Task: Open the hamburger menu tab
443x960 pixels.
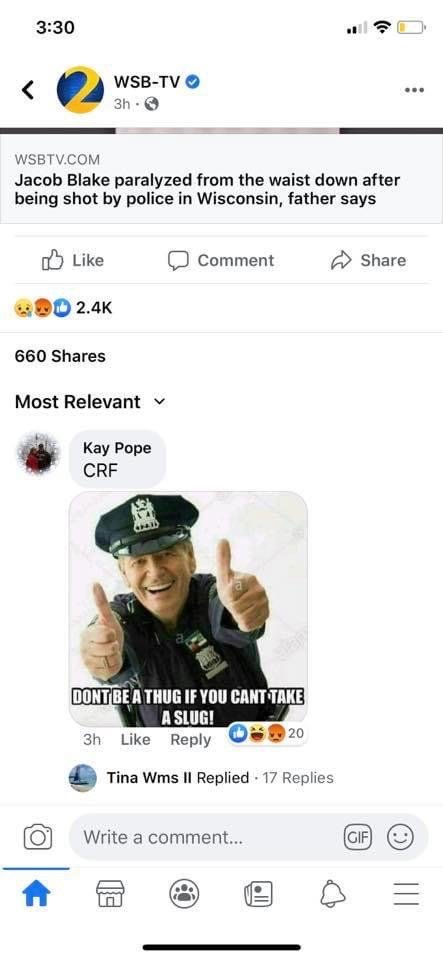Action: click(x=406, y=894)
